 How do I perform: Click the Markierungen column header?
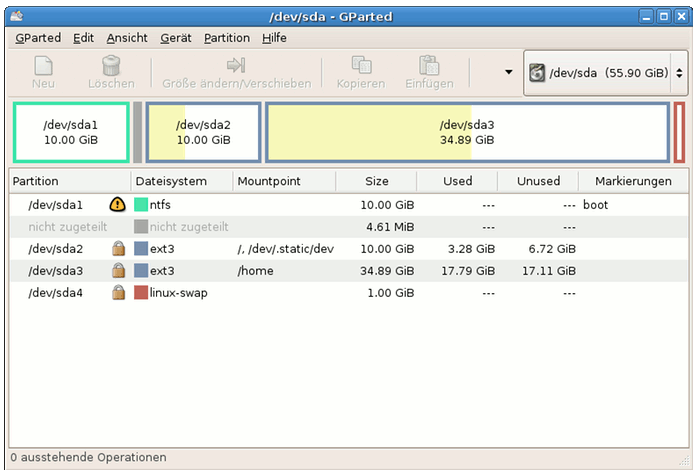point(633,181)
